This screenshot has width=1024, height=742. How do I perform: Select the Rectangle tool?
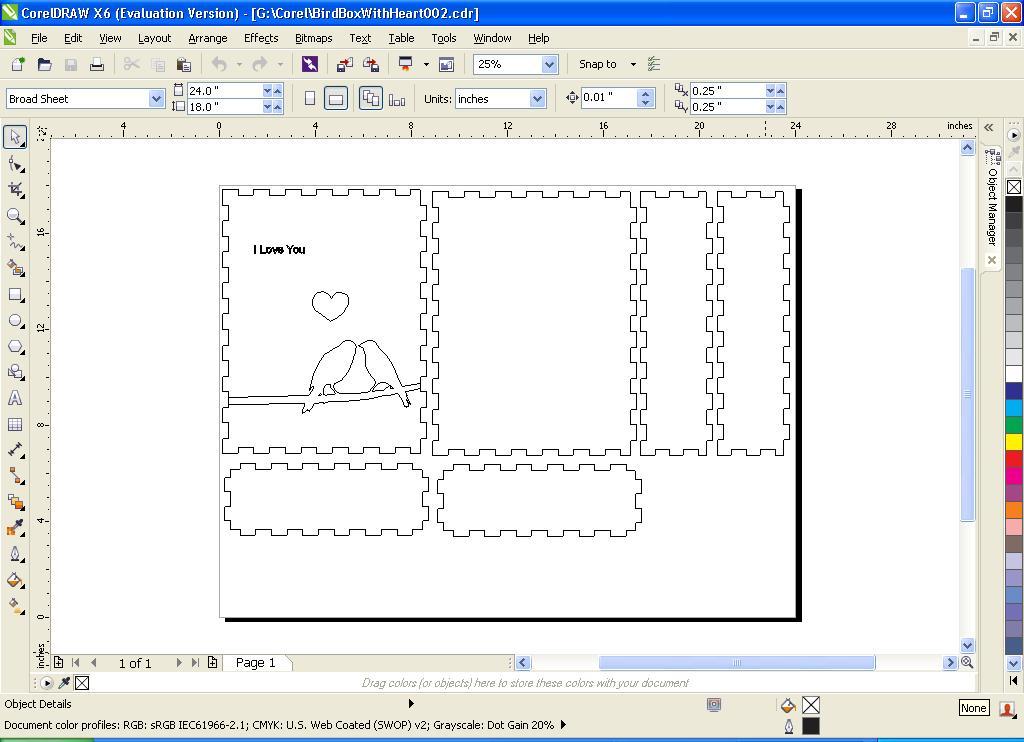tap(14, 294)
